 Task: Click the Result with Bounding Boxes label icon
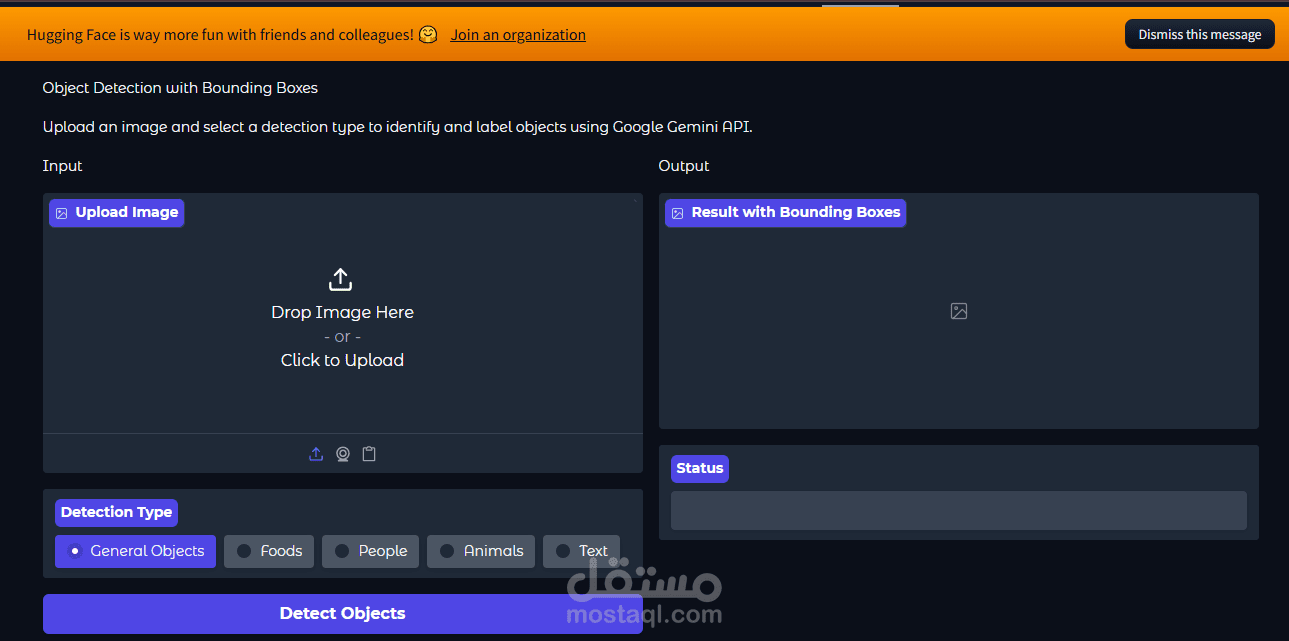[678, 212]
